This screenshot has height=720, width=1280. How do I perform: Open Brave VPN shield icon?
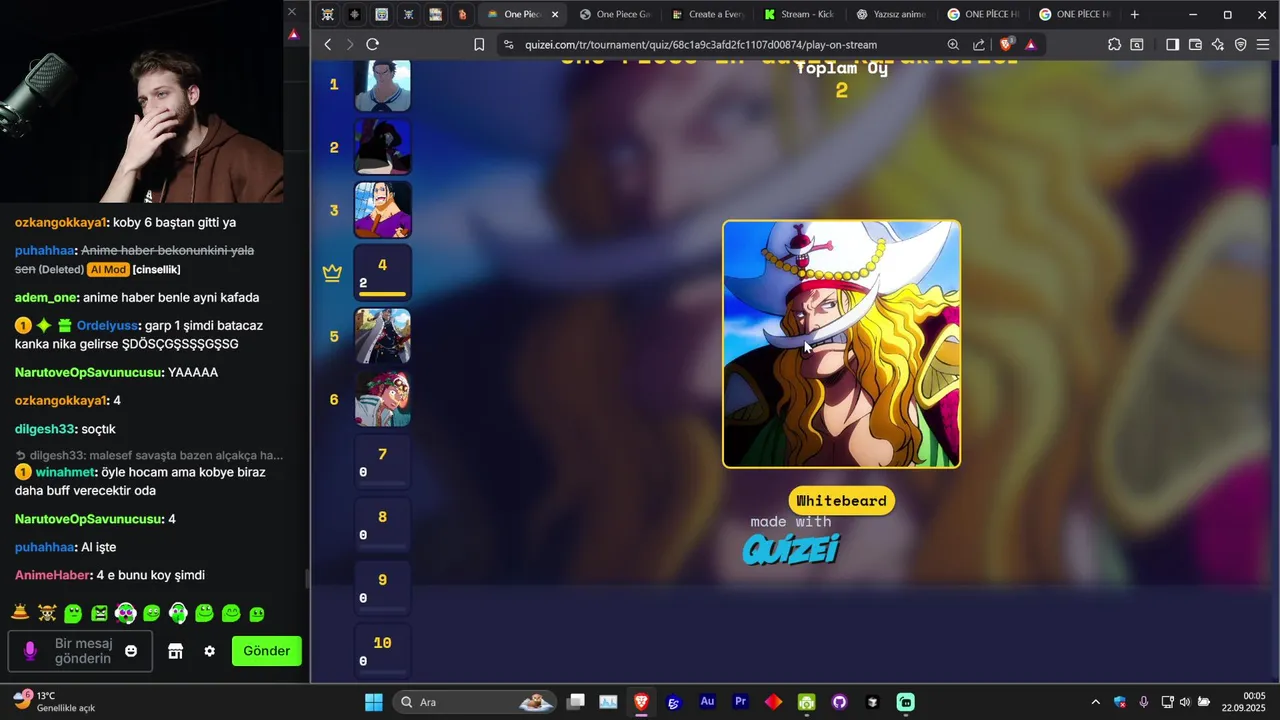click(1241, 44)
